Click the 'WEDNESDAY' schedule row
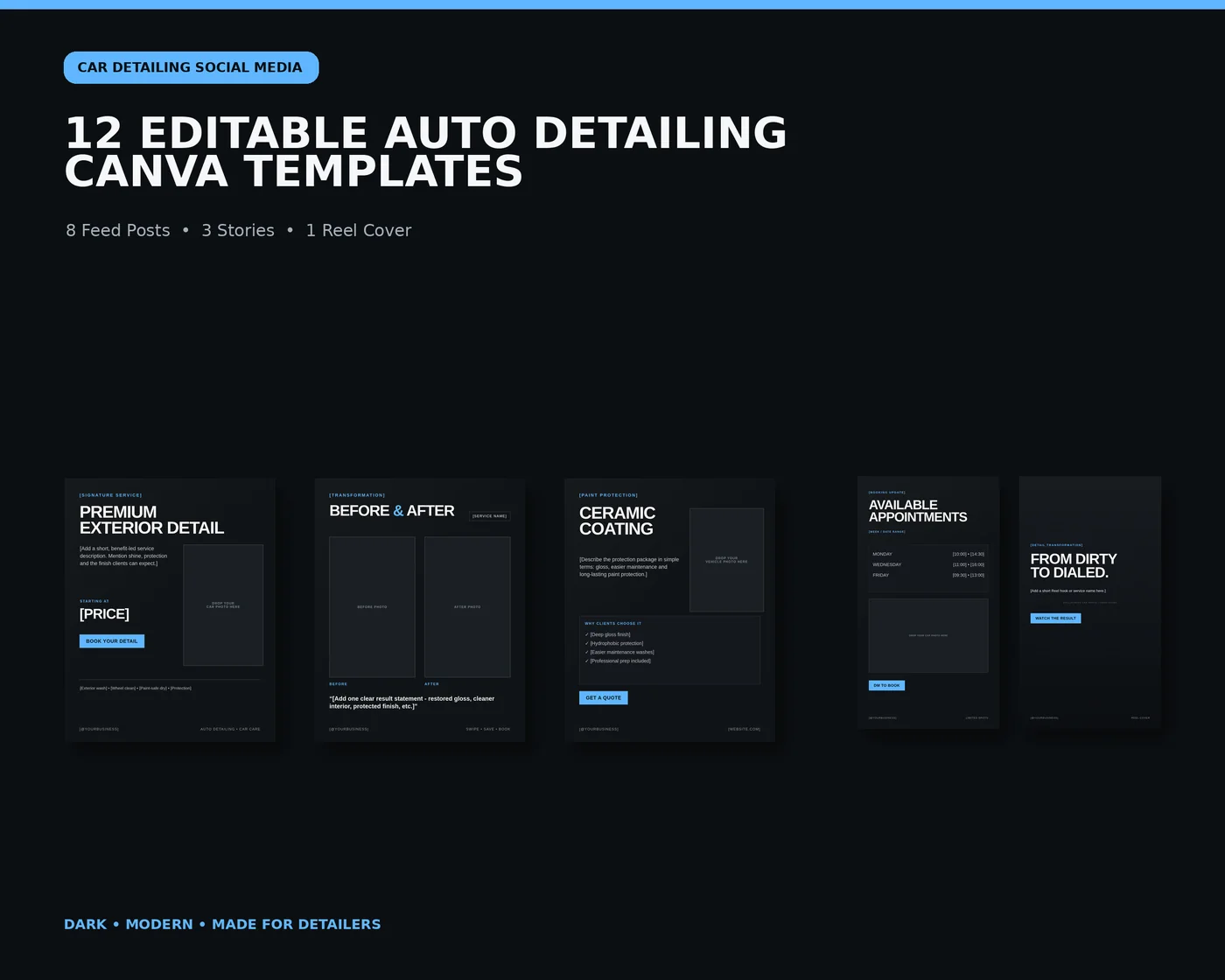Screen dimensions: 1225x980 point(928,564)
